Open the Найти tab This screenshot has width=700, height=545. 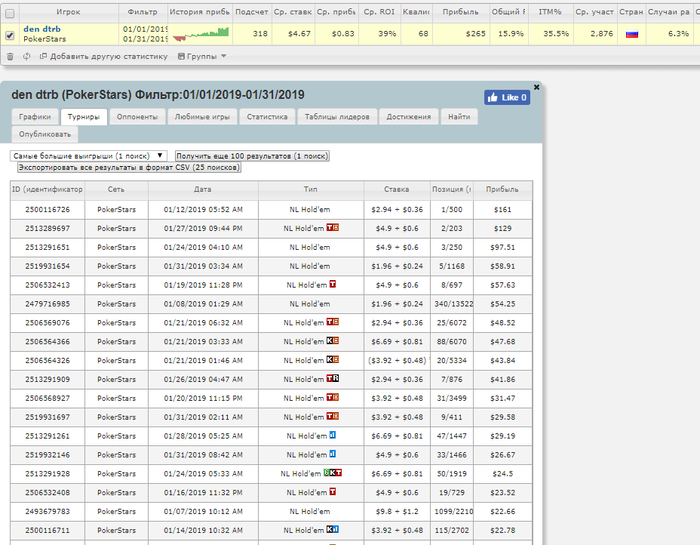pos(459,117)
